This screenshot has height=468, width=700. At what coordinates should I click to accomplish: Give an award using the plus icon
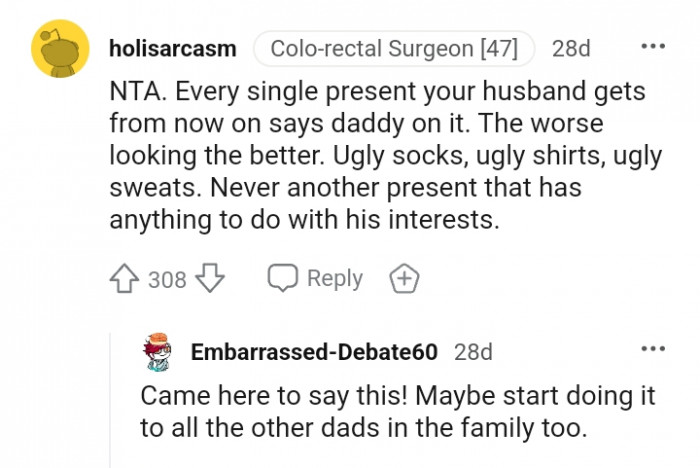pyautogui.click(x=404, y=279)
